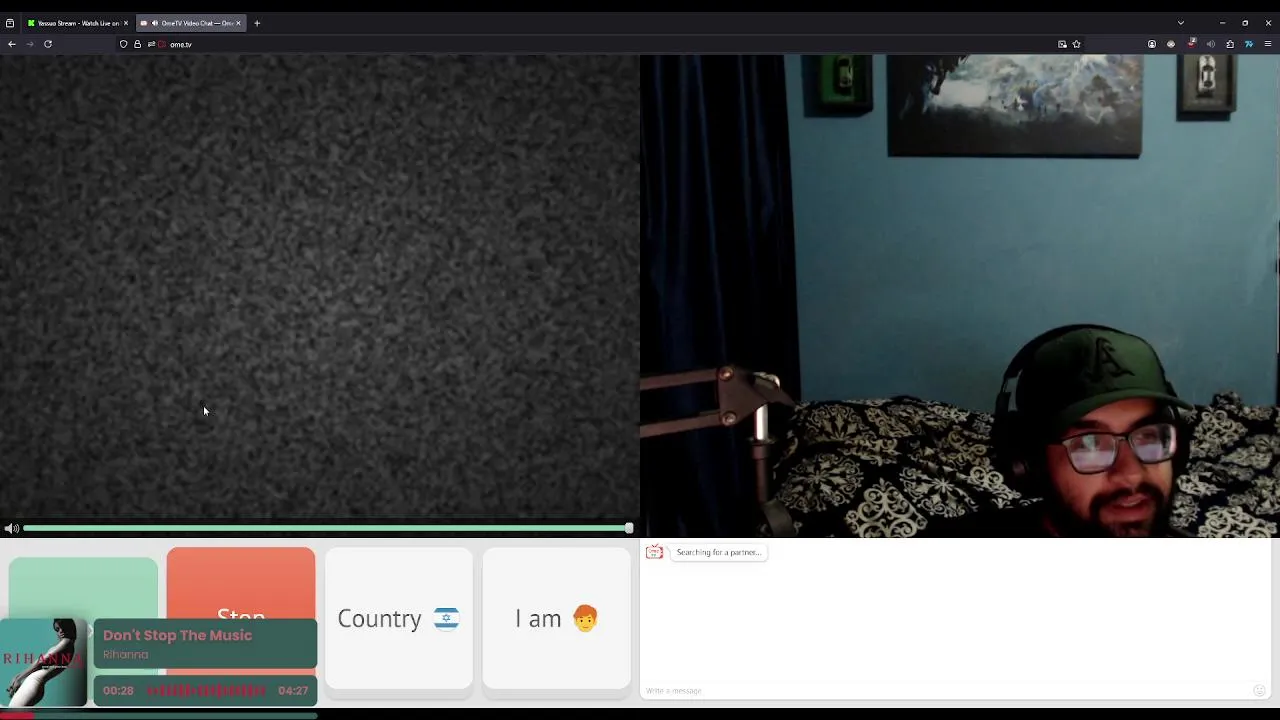
Task: Open the emoji picker in chat
Action: pyautogui.click(x=1259, y=690)
